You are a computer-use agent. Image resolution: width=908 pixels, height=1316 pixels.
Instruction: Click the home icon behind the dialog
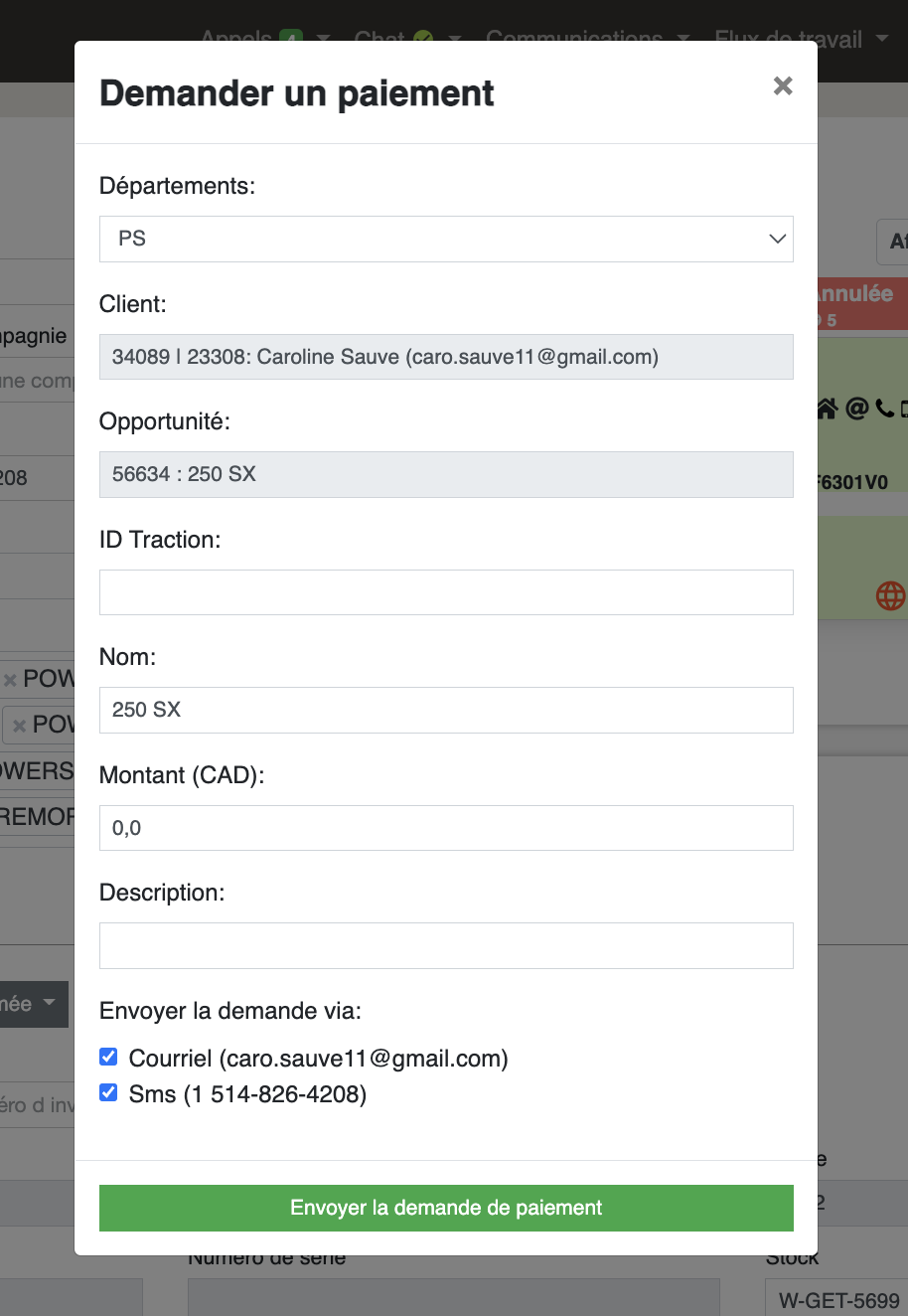coord(827,409)
